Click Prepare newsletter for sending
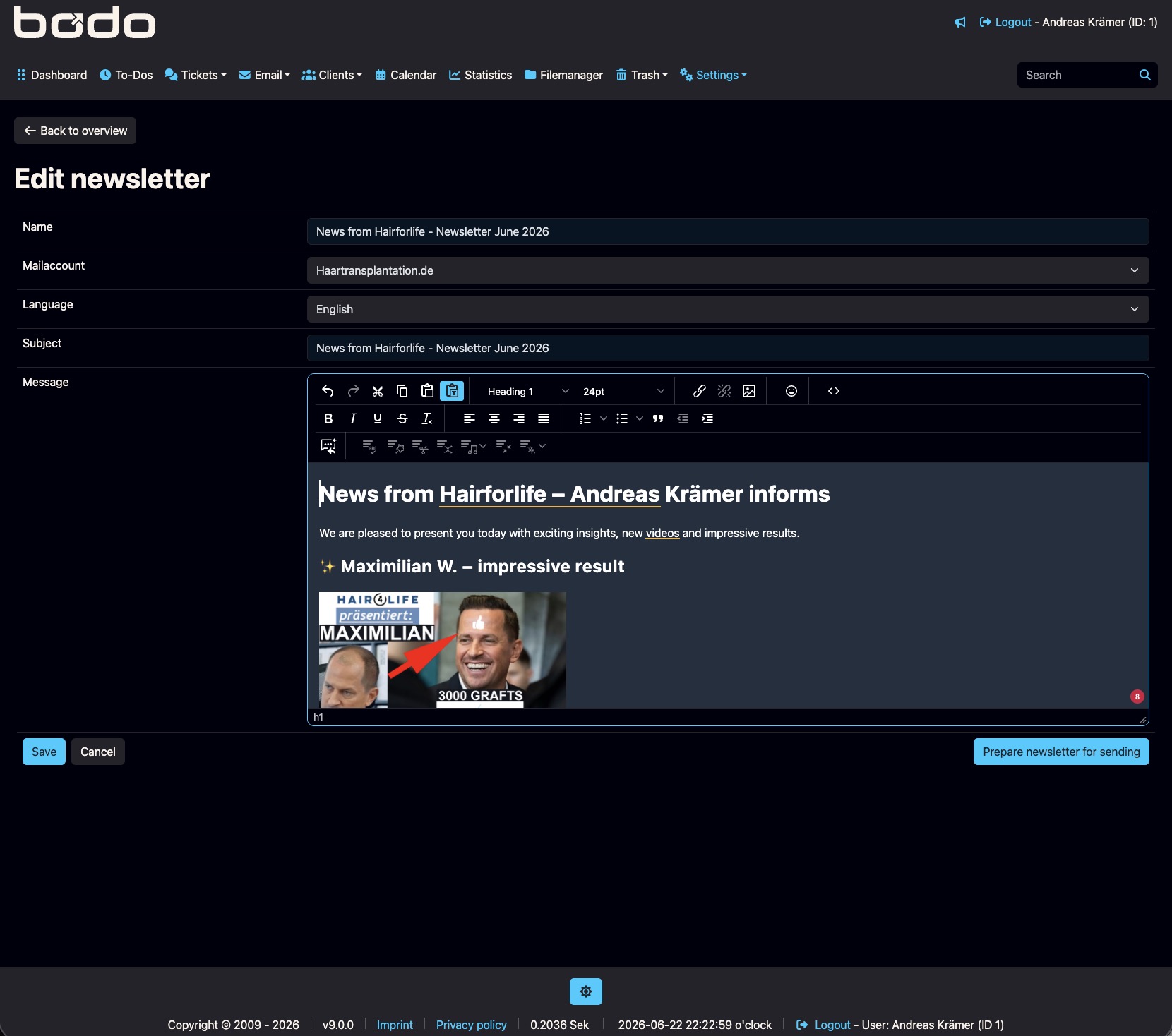The width and height of the screenshot is (1172, 1036). pyautogui.click(x=1061, y=752)
